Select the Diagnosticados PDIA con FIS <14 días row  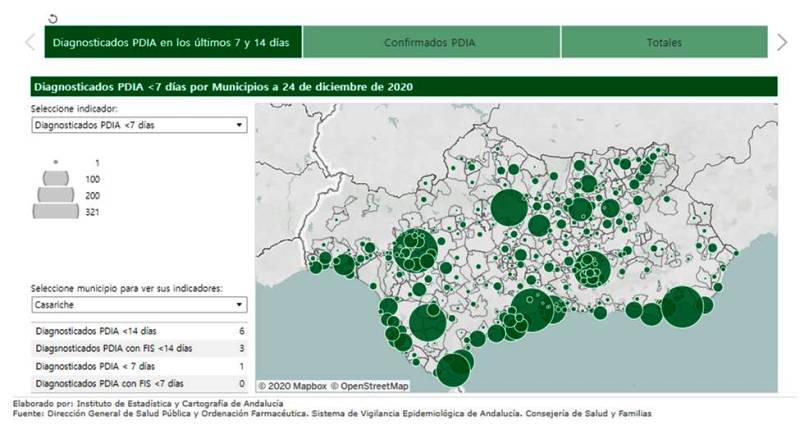point(138,348)
